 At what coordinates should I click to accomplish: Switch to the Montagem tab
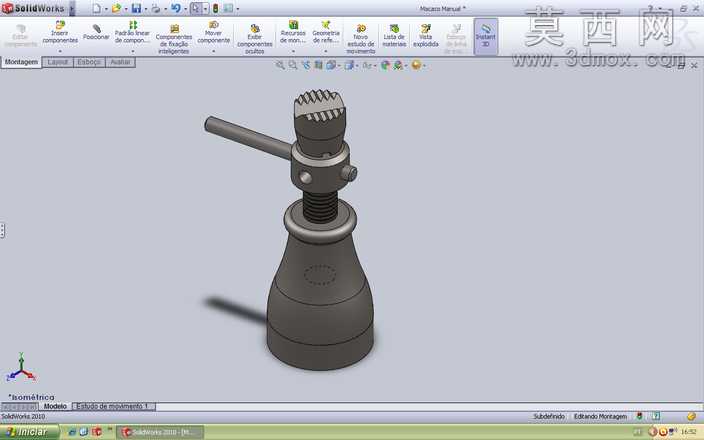click(21, 62)
